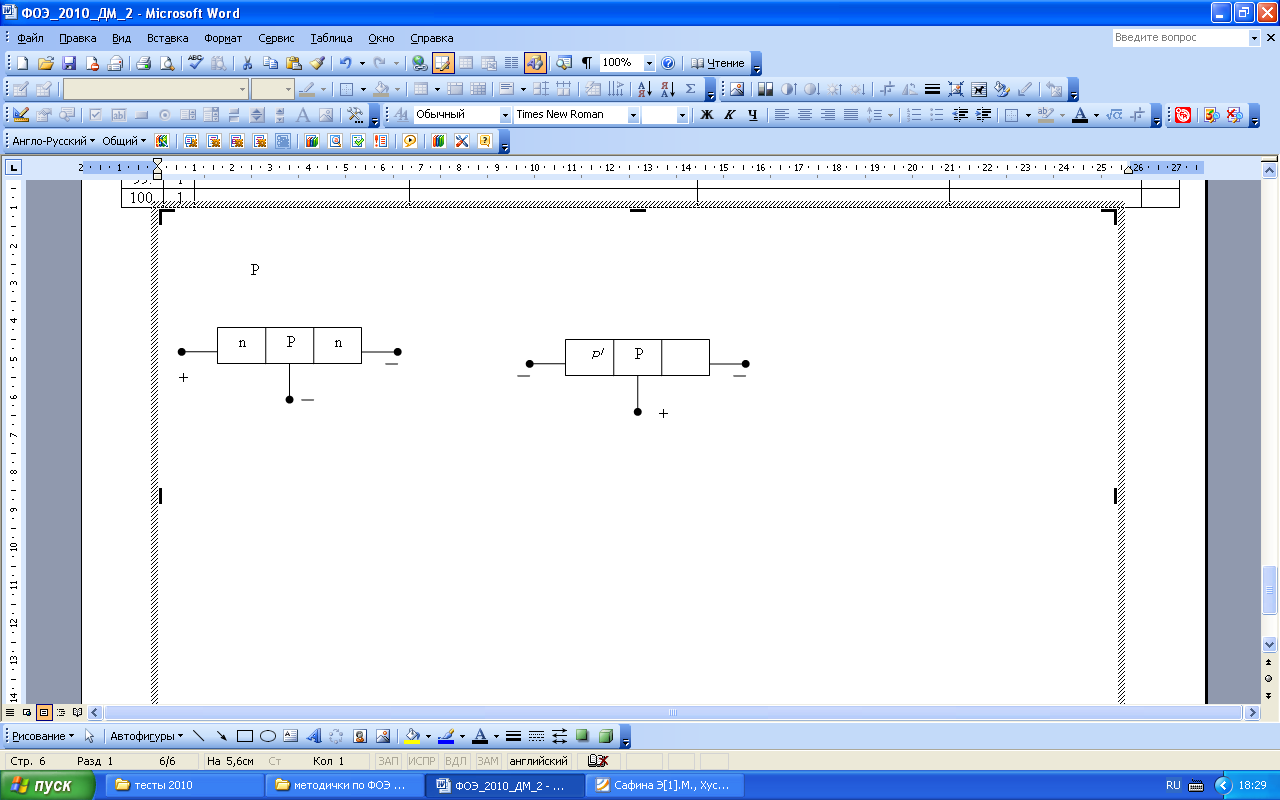Image resolution: width=1280 pixels, height=800 pixels.
Task: Click the Format Painter brush icon
Action: coord(317,63)
